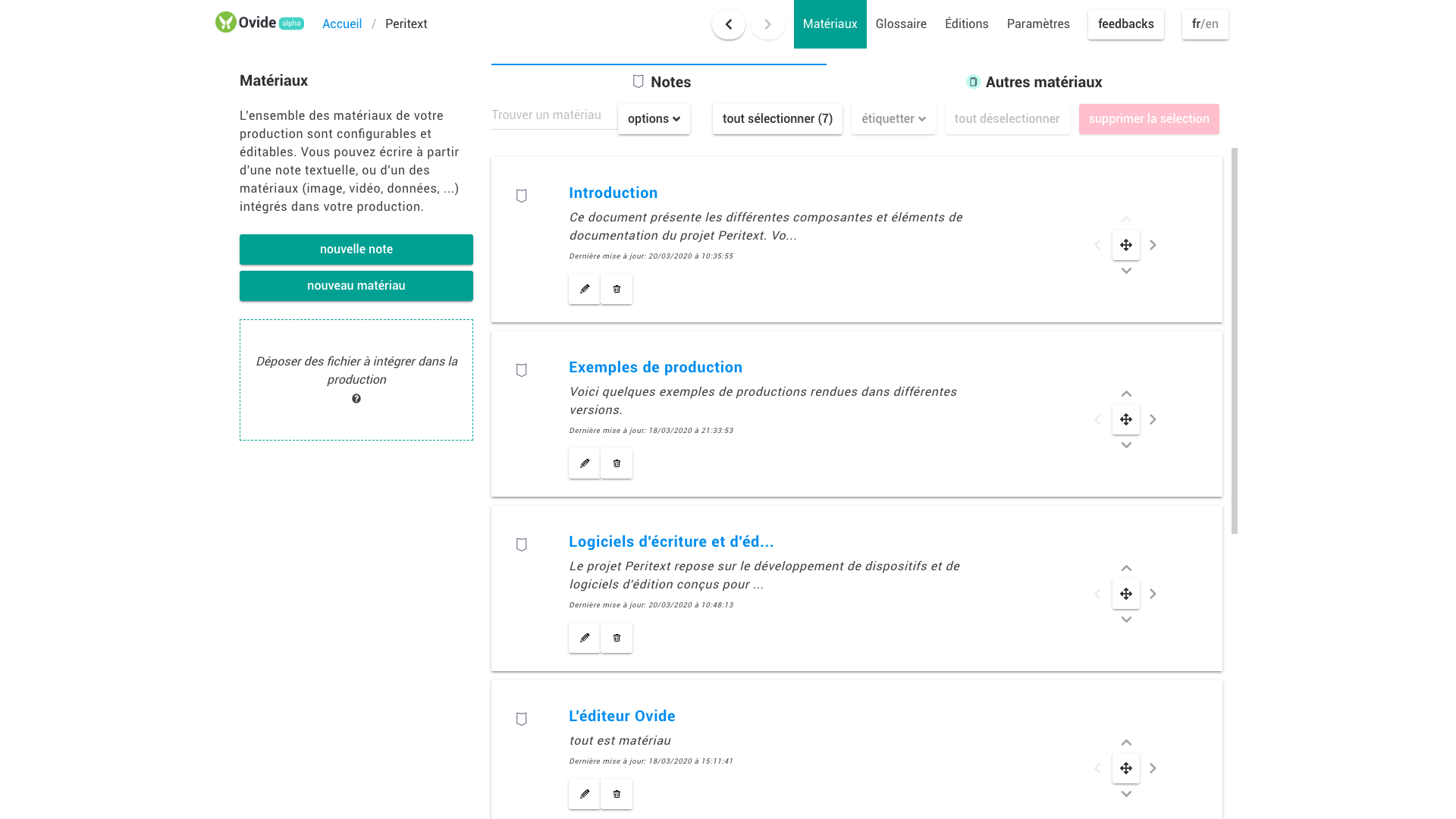This screenshot has width=1456, height=819.
Task: Open the feedbacks button
Action: coord(1126,24)
